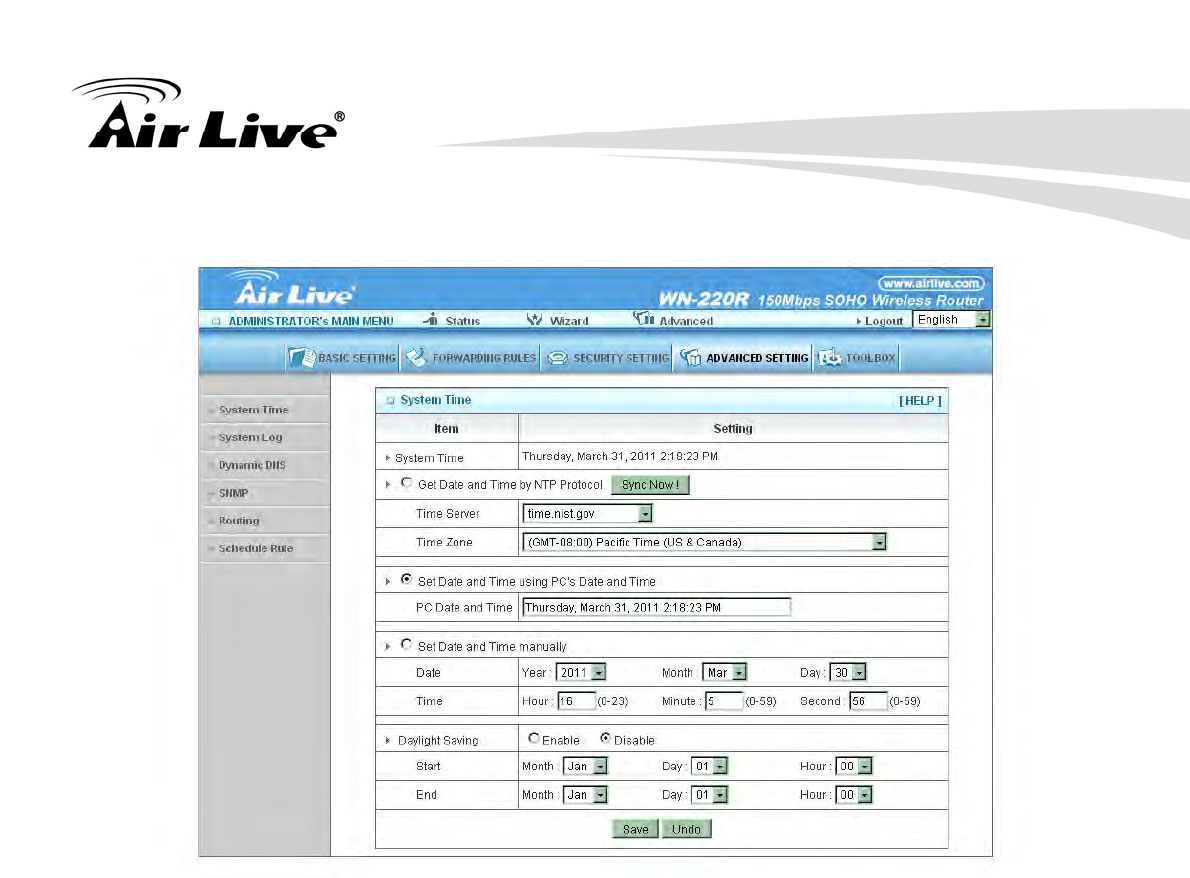Open Daylight Saving Start Hour dropdown
The width and height of the screenshot is (1190, 878).
click(x=854, y=766)
